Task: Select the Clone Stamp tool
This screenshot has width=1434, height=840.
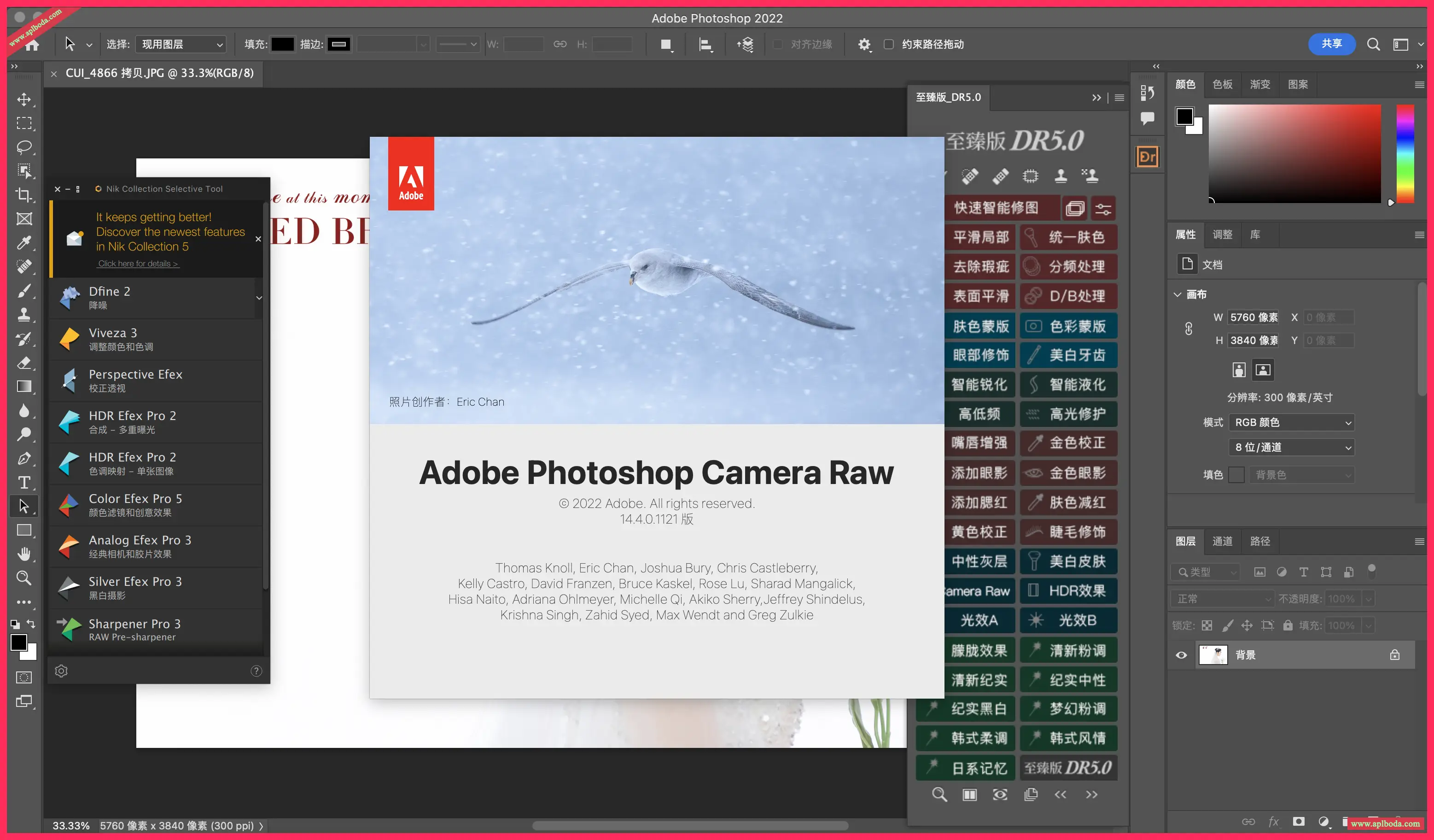Action: click(x=24, y=314)
